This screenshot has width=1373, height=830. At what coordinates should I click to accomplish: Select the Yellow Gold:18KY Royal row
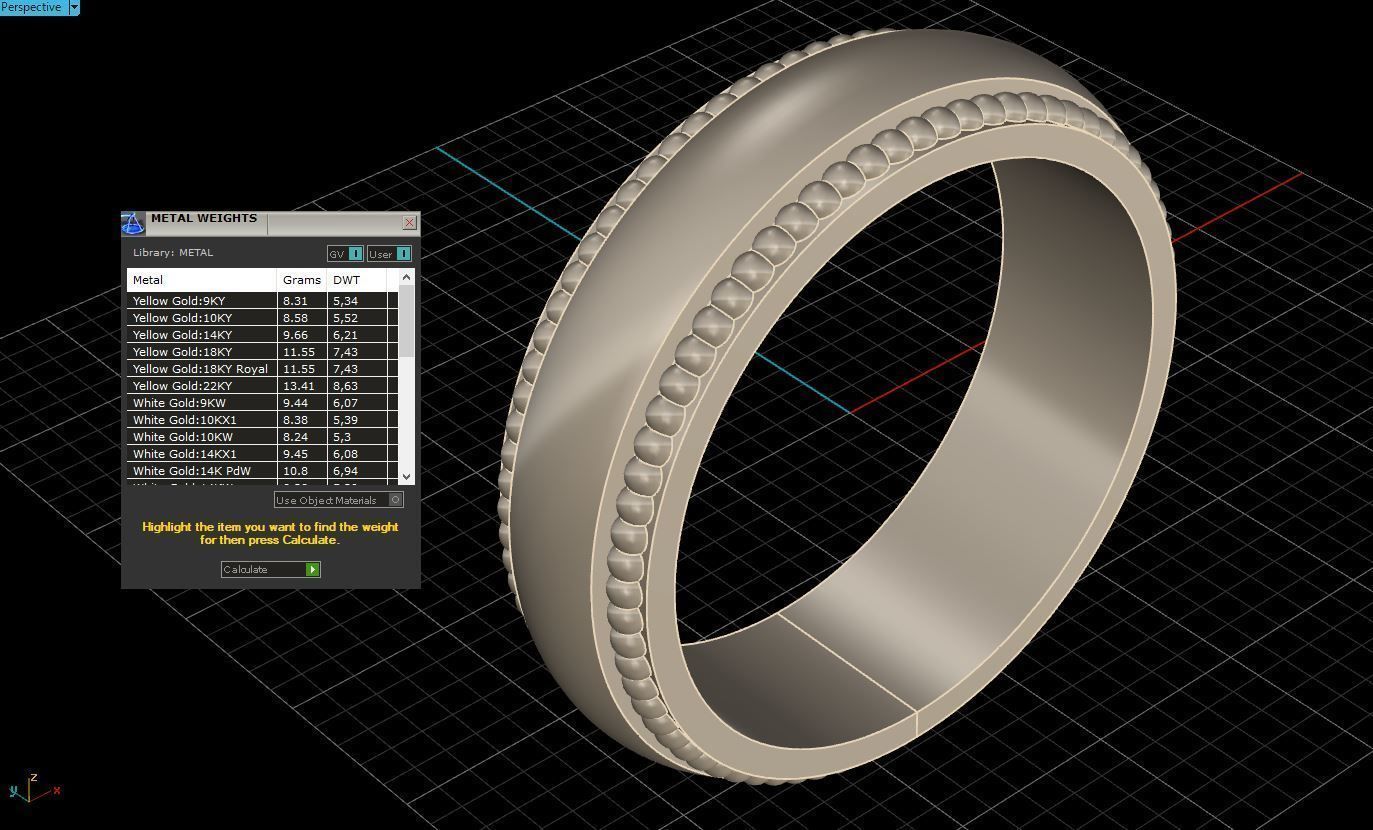pos(262,369)
